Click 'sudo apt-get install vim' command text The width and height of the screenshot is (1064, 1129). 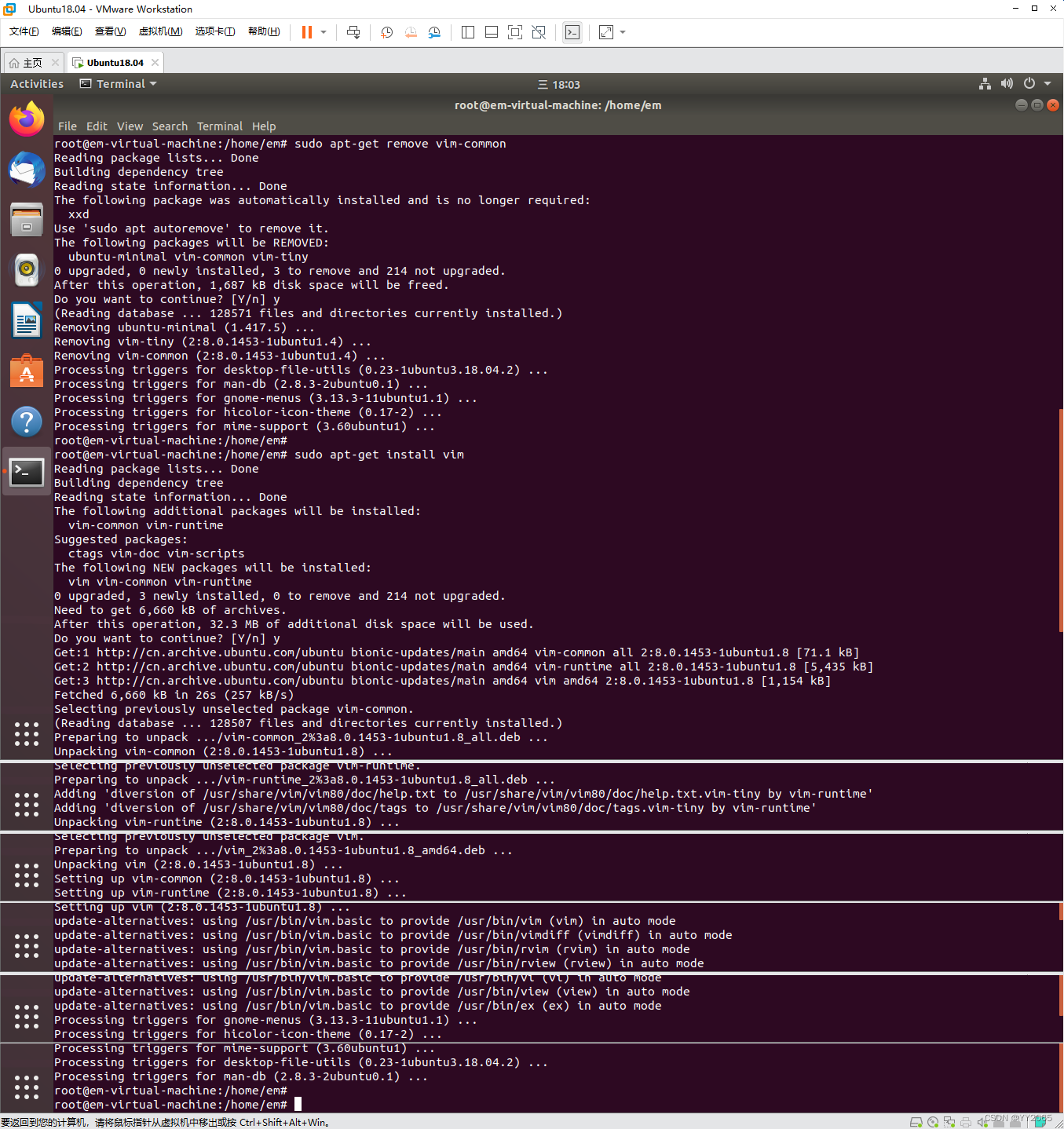click(x=378, y=455)
